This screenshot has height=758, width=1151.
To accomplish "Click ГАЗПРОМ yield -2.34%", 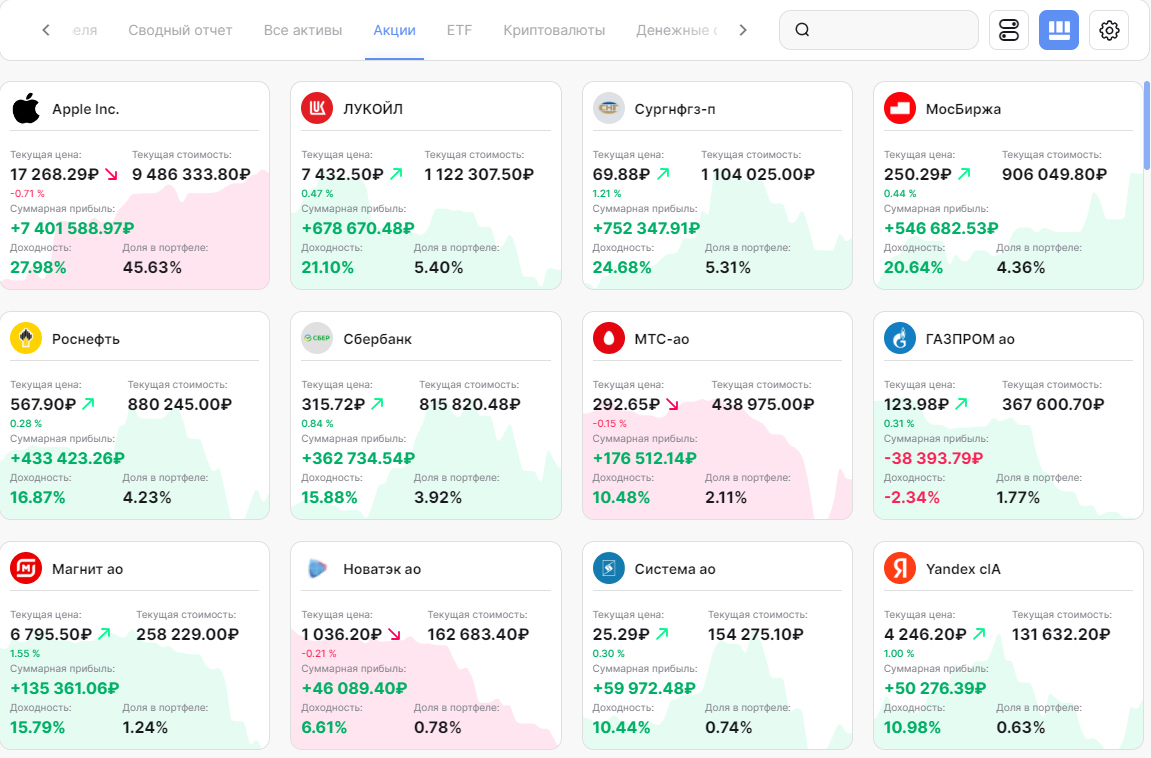I will pos(912,498).
